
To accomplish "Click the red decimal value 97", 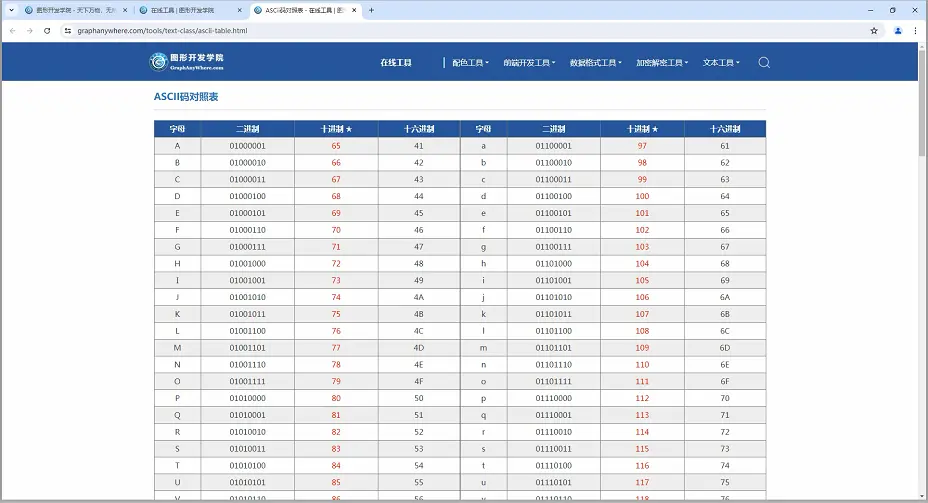I will (642, 146).
